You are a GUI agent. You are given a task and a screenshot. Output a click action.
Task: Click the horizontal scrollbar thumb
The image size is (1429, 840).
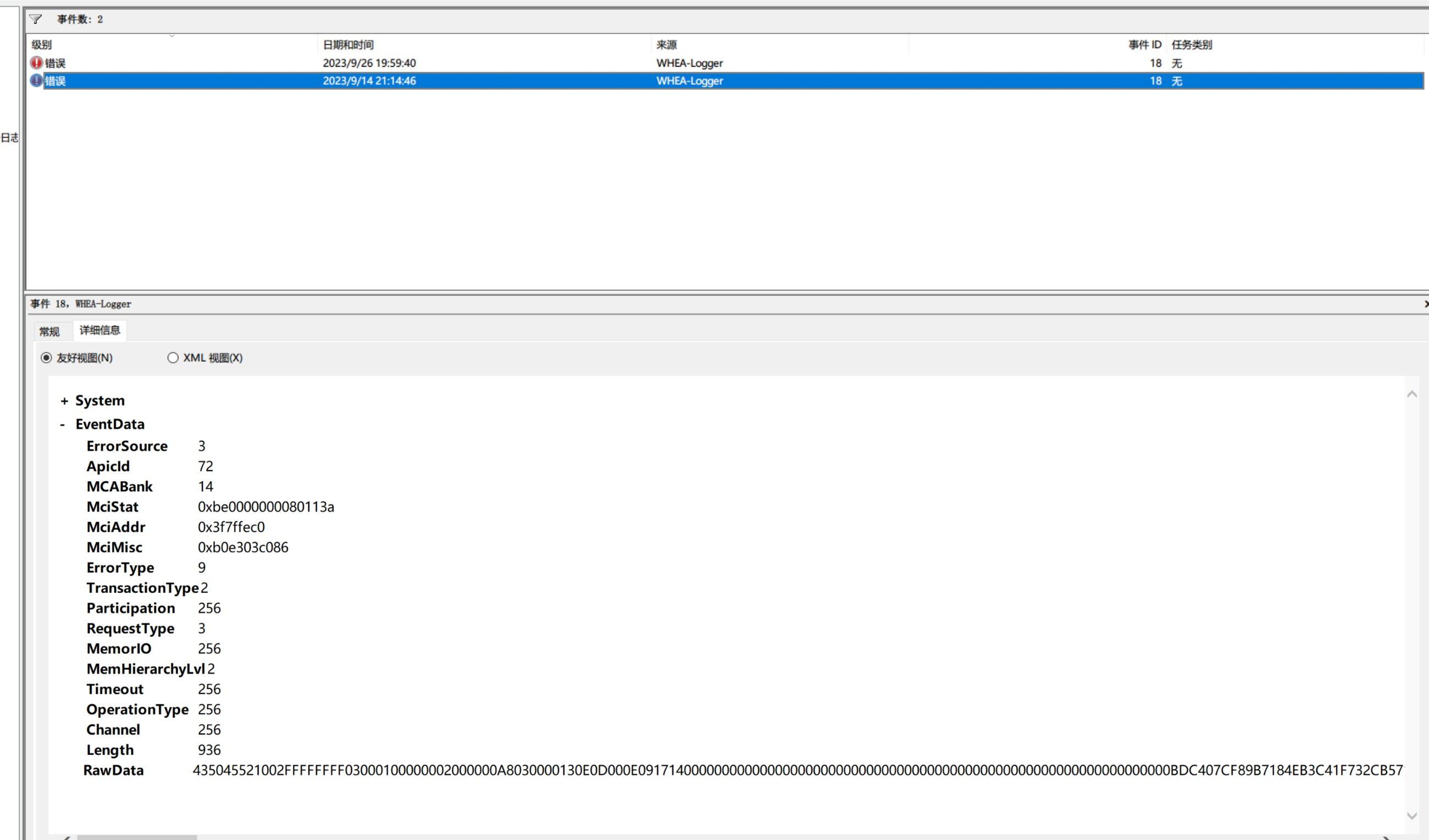coord(137,837)
